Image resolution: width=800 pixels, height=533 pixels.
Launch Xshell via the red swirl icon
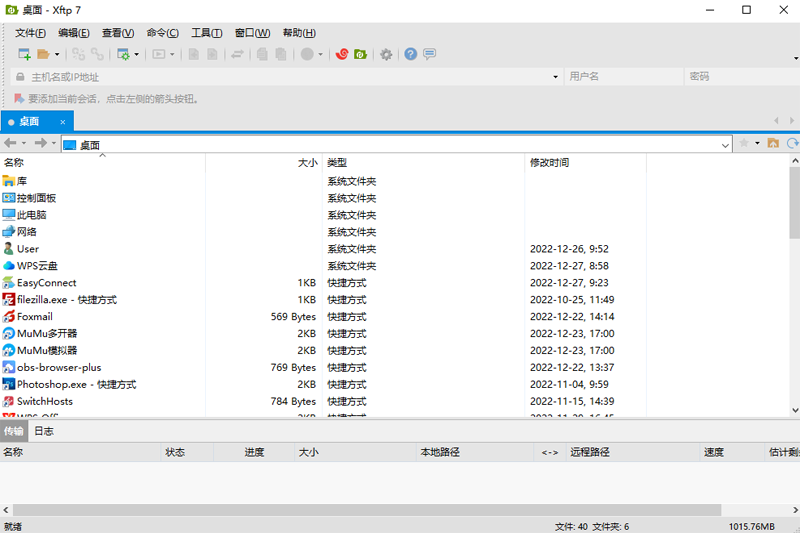(342, 54)
